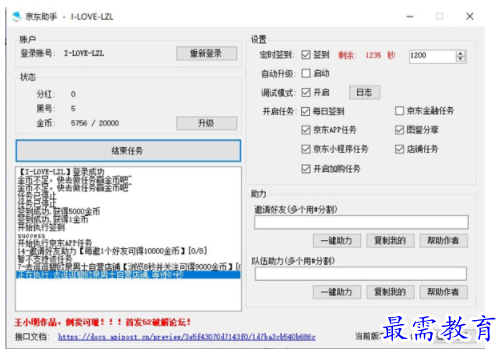Image resolution: width=504 pixels, height=360 pixels.
Task: Enable the 京东金融任务 checkbox
Action: coord(399,111)
